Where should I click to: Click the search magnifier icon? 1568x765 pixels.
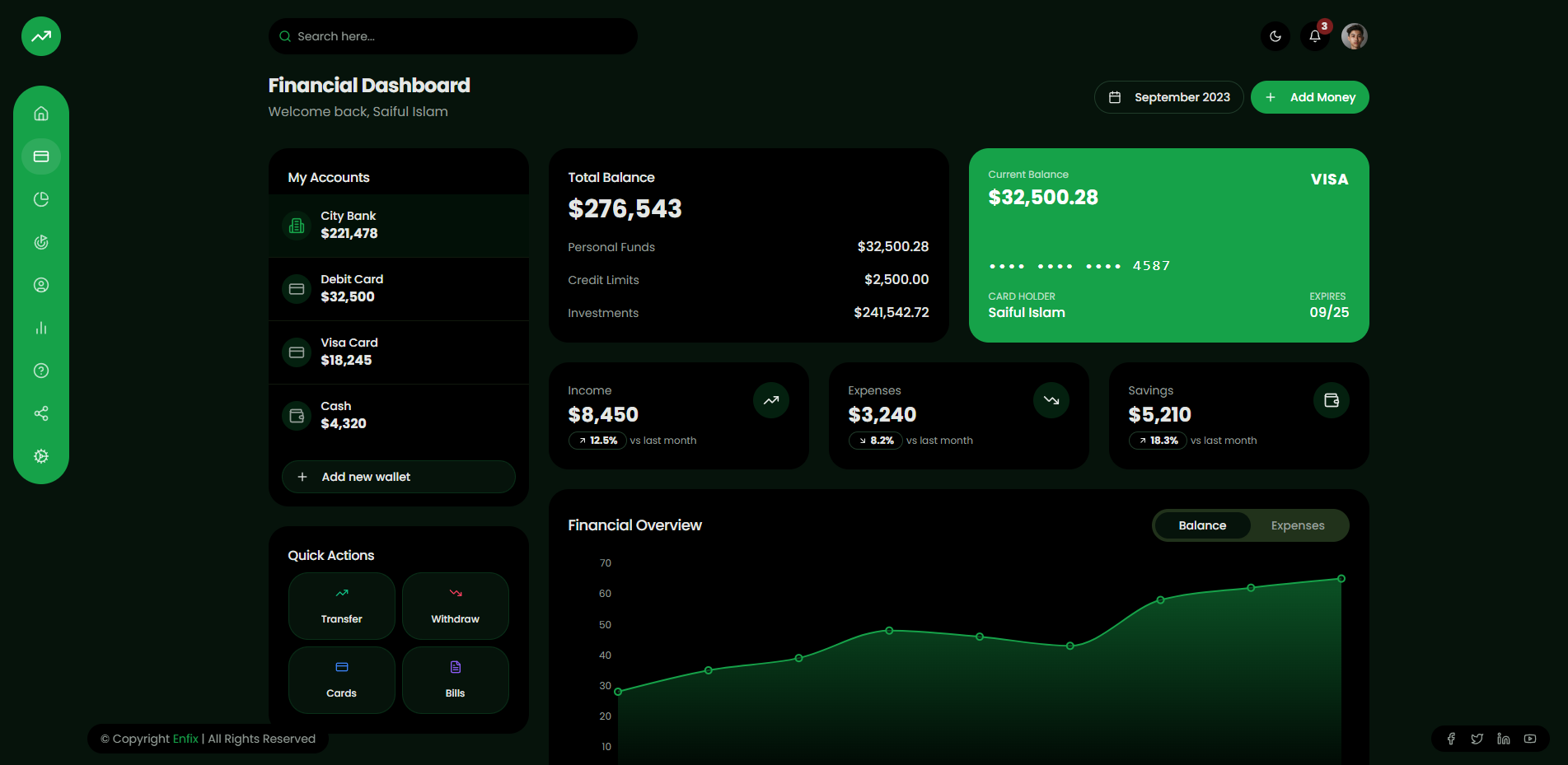point(285,36)
